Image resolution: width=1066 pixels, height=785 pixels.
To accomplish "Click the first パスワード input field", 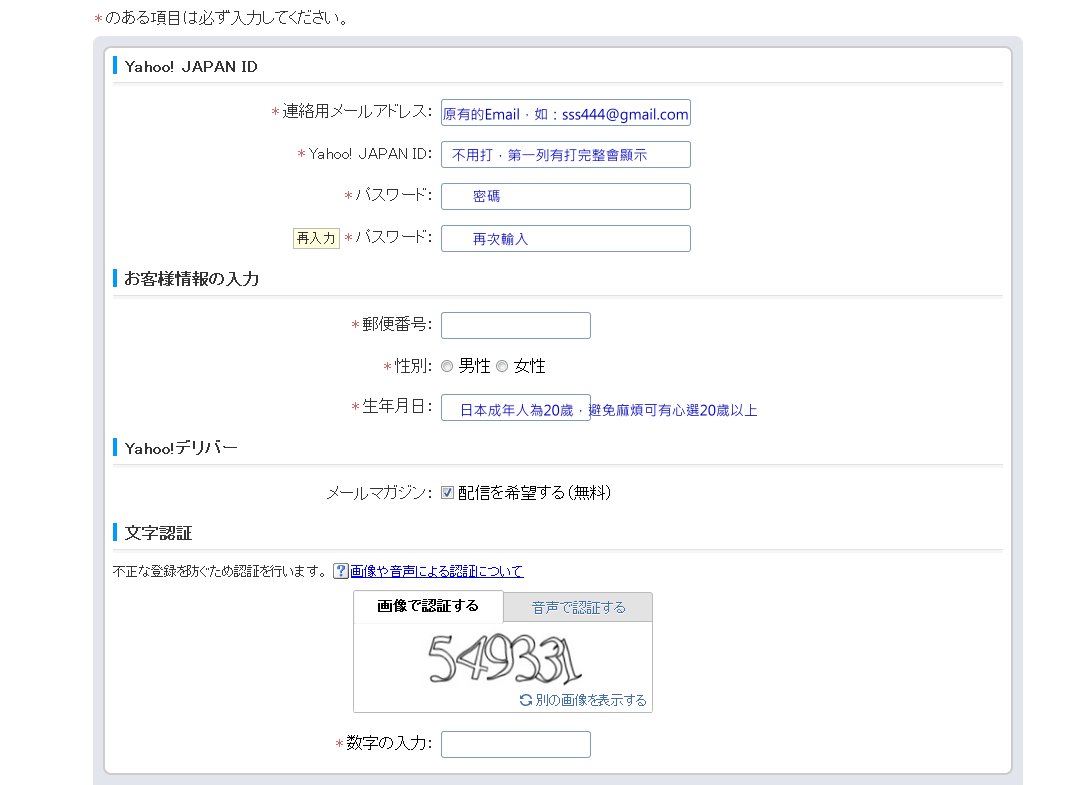I will click(x=565, y=197).
